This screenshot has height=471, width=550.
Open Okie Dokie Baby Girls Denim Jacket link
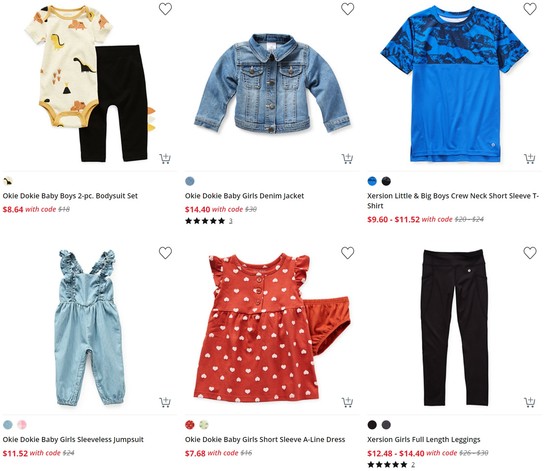pyautogui.click(x=244, y=196)
